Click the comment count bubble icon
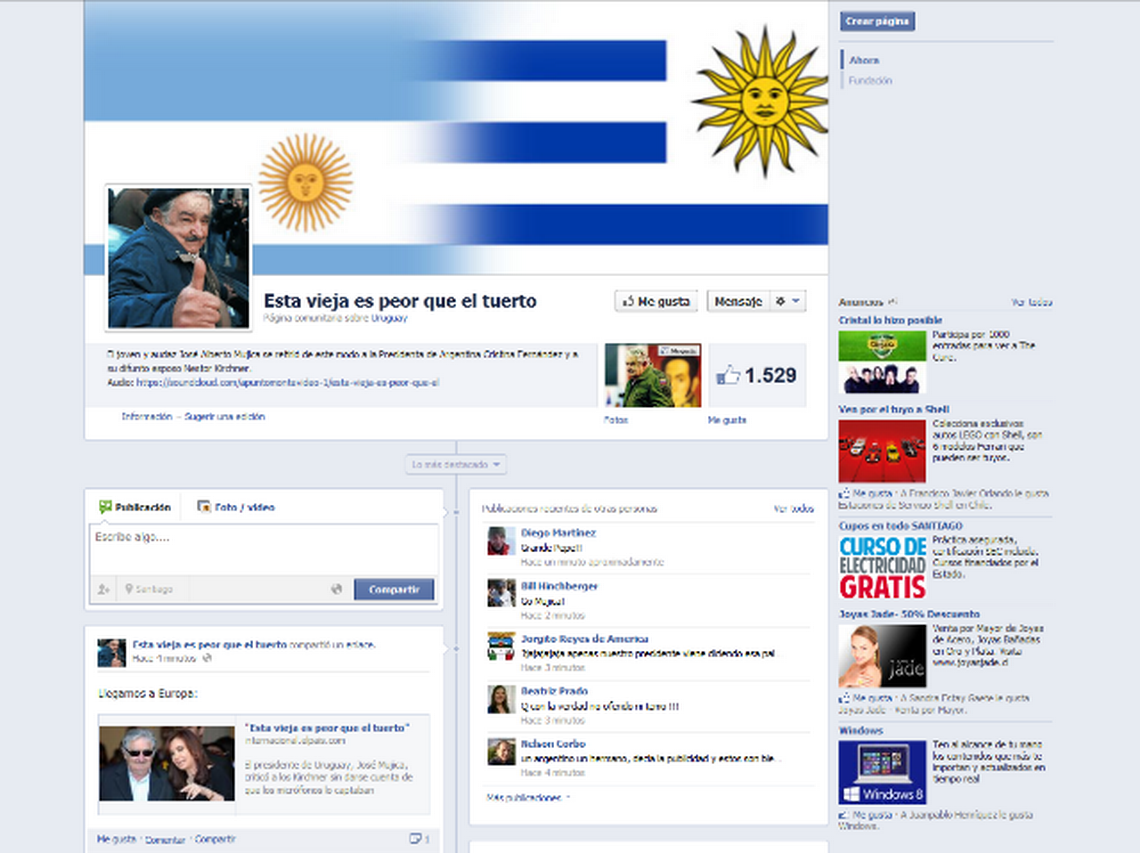The height and width of the screenshot is (853, 1140). coord(416,838)
